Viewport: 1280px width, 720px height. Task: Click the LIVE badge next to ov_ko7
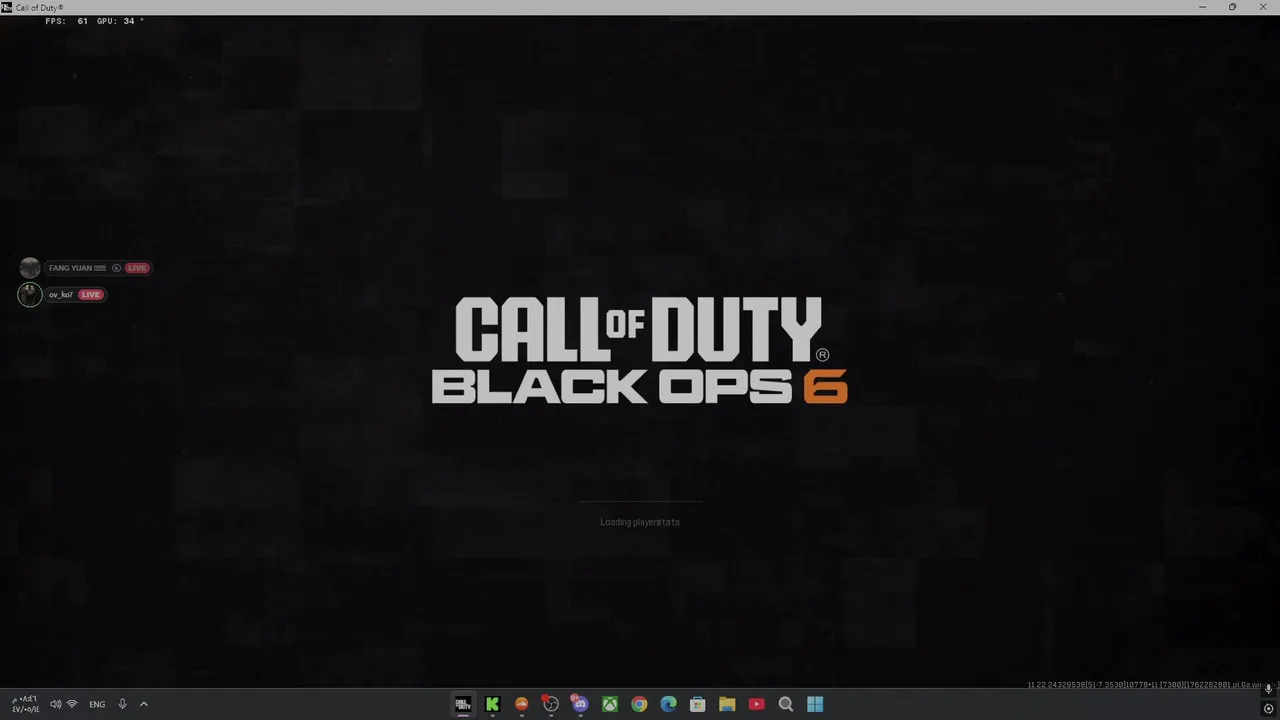pyautogui.click(x=91, y=295)
